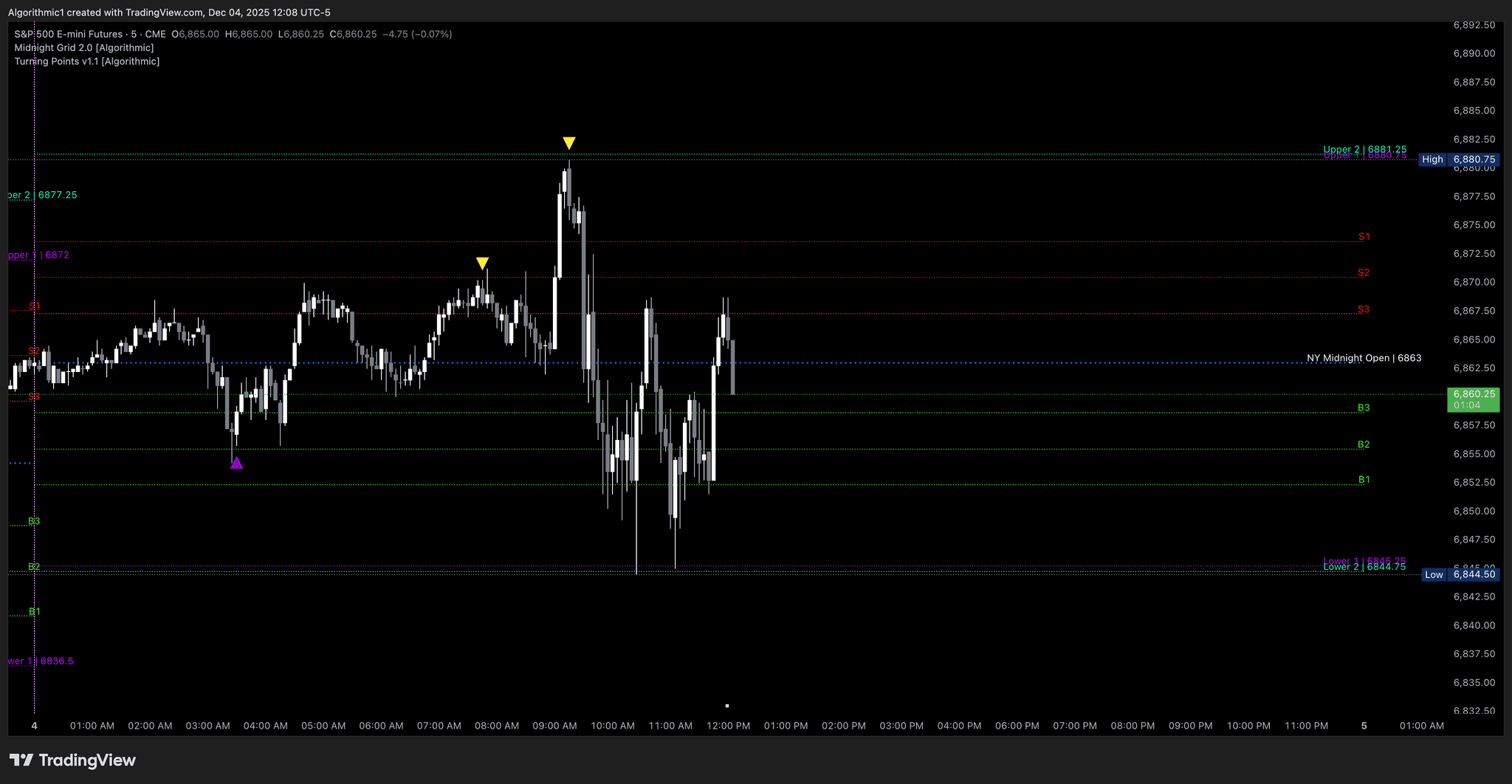Click the day marker 5 on the time axis
Viewport: 1512px width, 784px height.
point(1362,726)
